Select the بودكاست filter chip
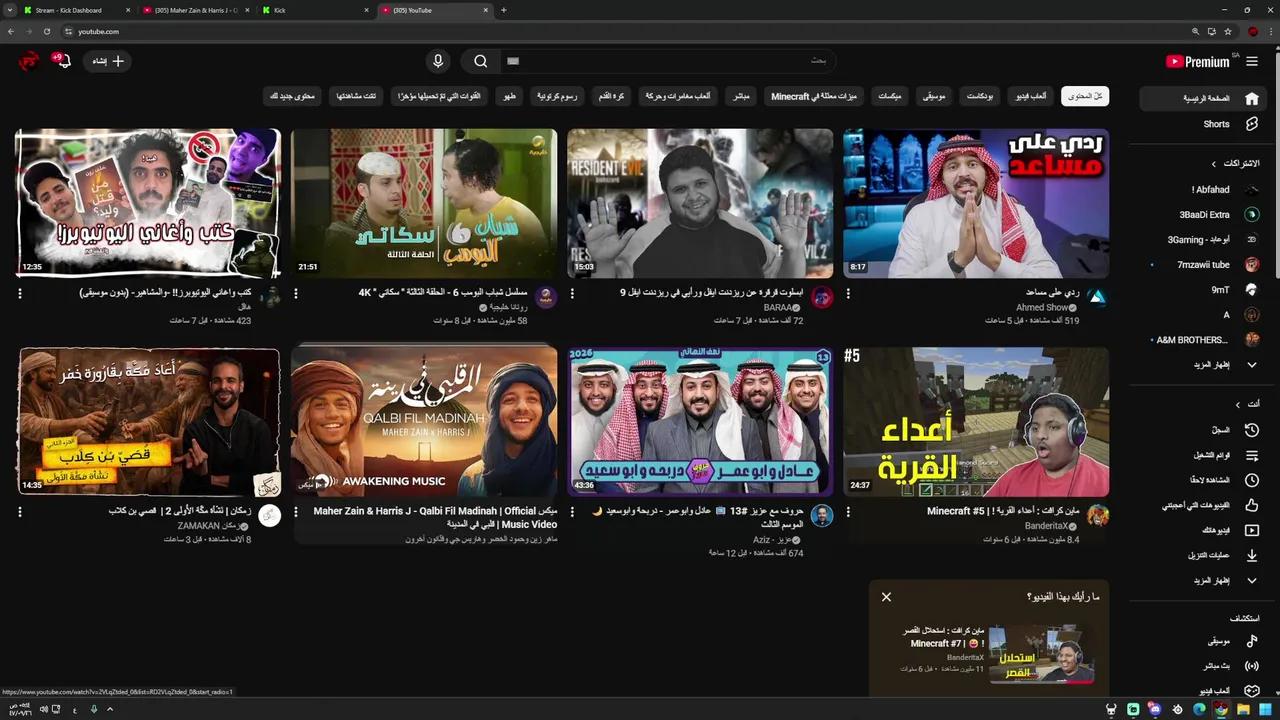 coord(980,96)
